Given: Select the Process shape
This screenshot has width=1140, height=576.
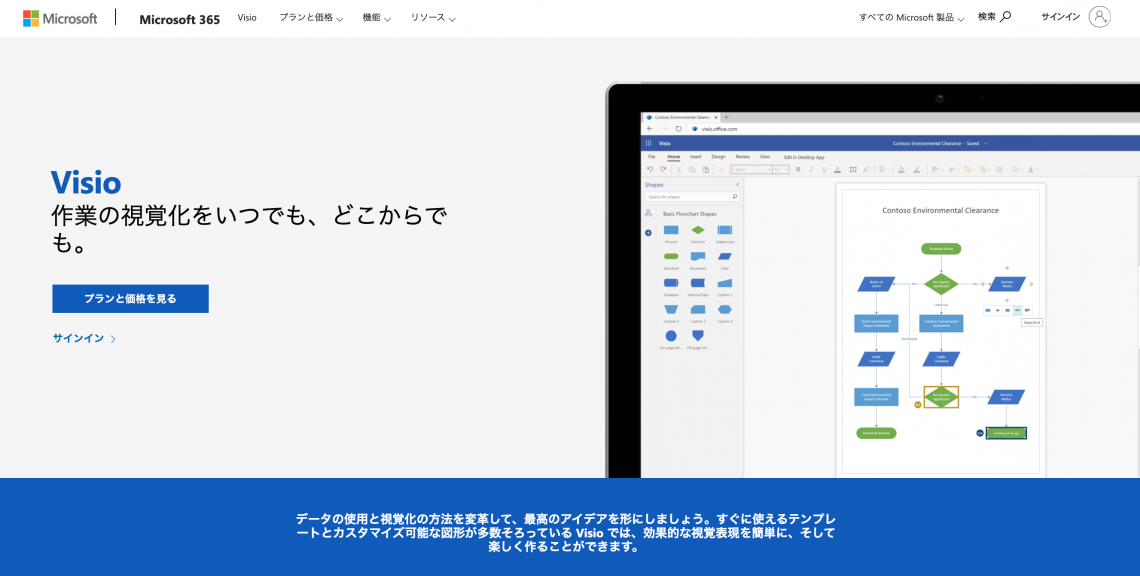Looking at the screenshot, I should pos(671,230).
